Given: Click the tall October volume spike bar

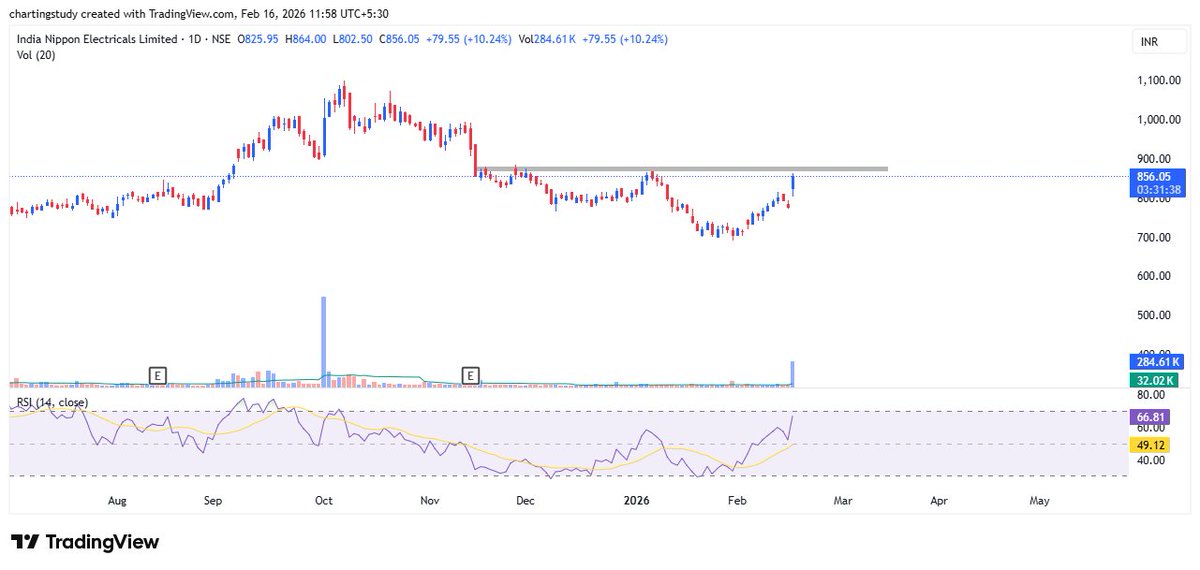Looking at the screenshot, I should point(323,341).
